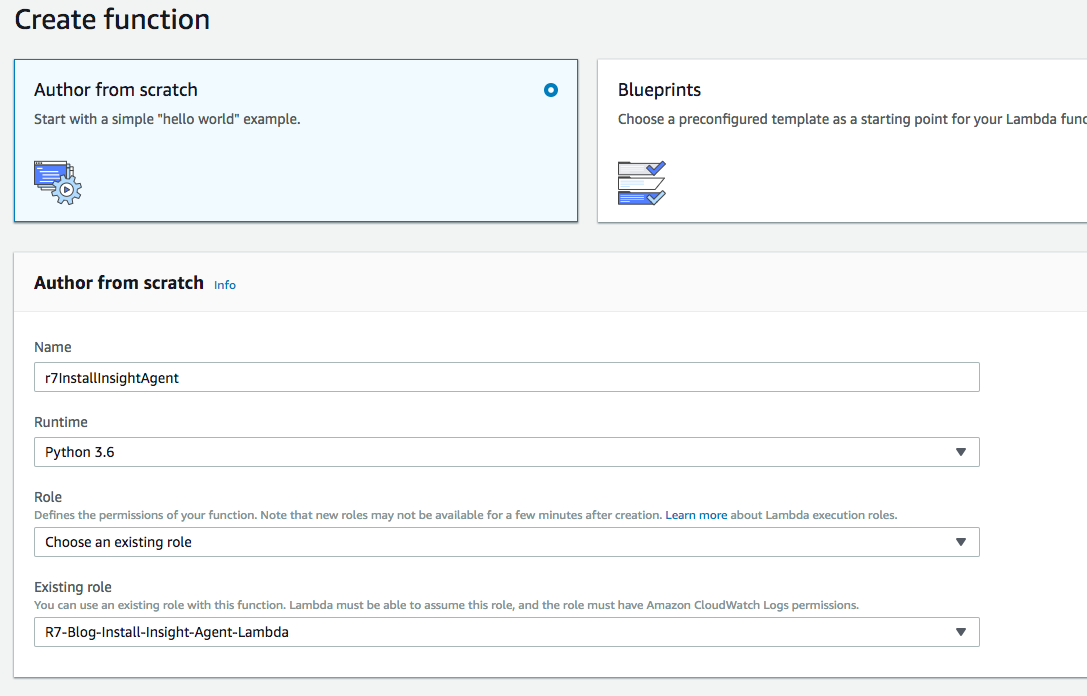Click the Runtime field label
Viewport: 1087px width, 696px height.
point(61,422)
